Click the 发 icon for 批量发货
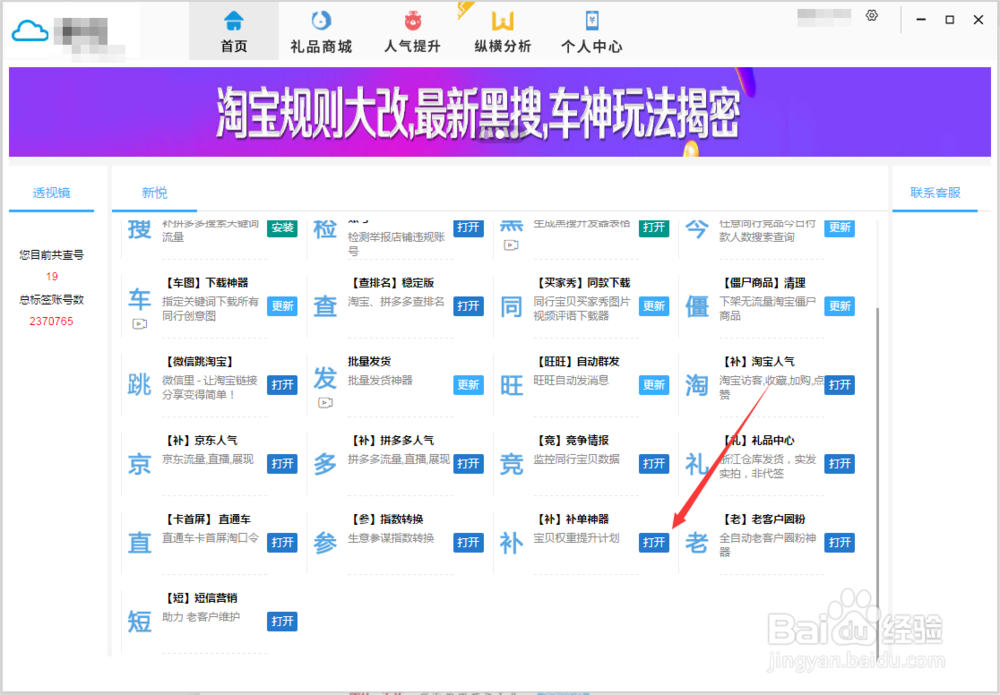This screenshot has height=695, width=1000. point(325,378)
